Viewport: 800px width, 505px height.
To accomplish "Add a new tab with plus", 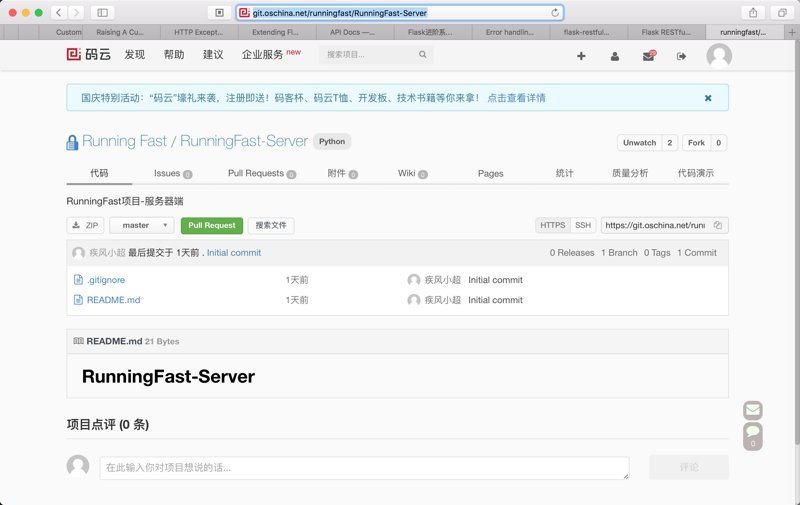I will tap(792, 32).
